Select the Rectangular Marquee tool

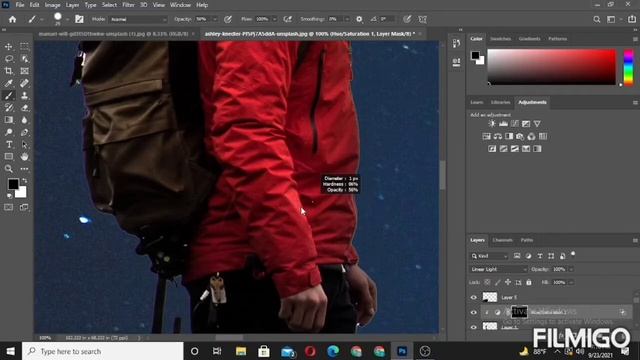point(24,47)
